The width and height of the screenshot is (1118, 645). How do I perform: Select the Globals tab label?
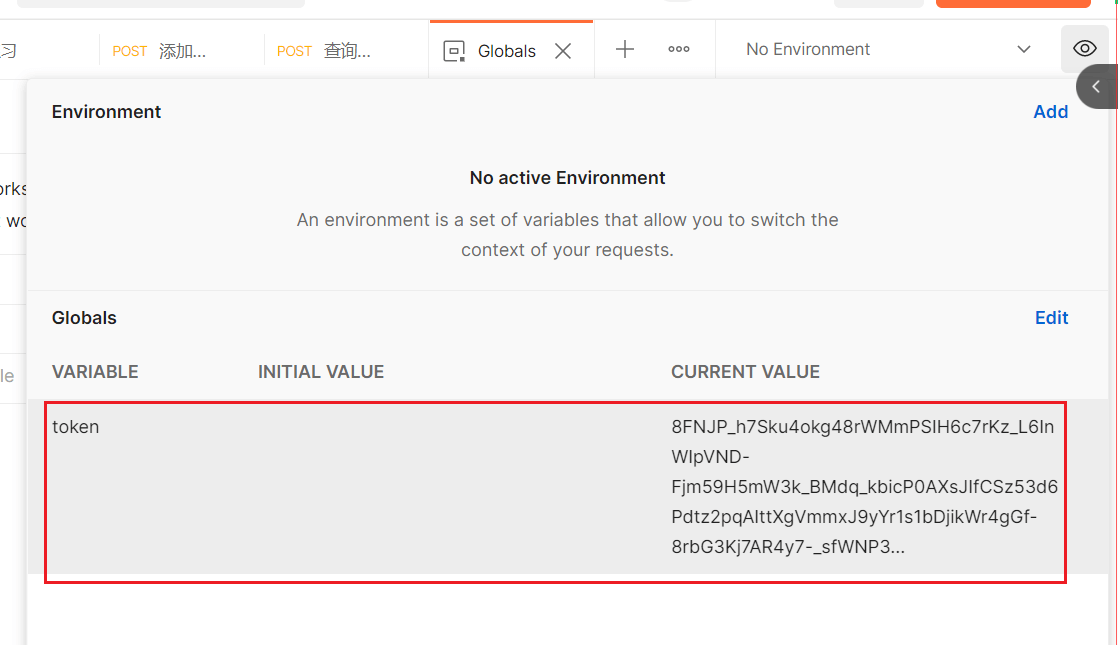coord(507,51)
